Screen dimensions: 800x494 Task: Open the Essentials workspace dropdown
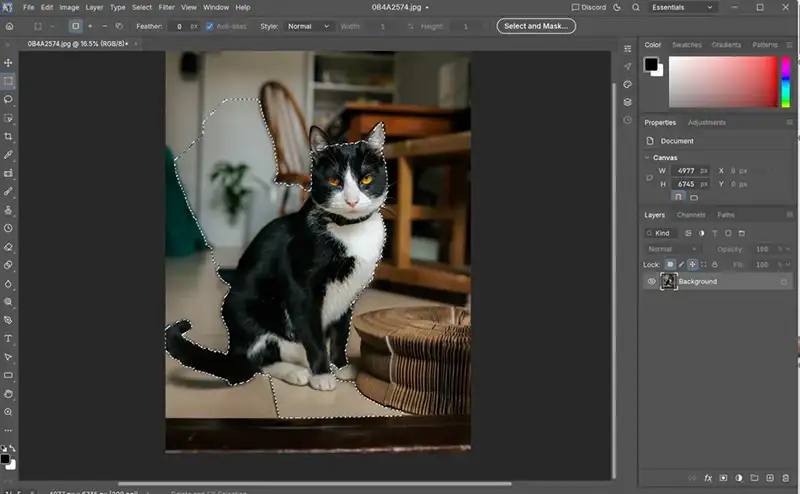point(682,8)
